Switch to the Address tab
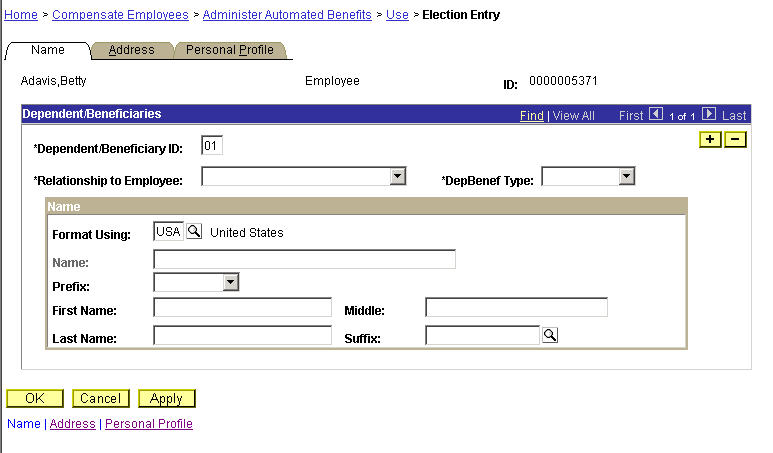773x453 pixels. 132,50
